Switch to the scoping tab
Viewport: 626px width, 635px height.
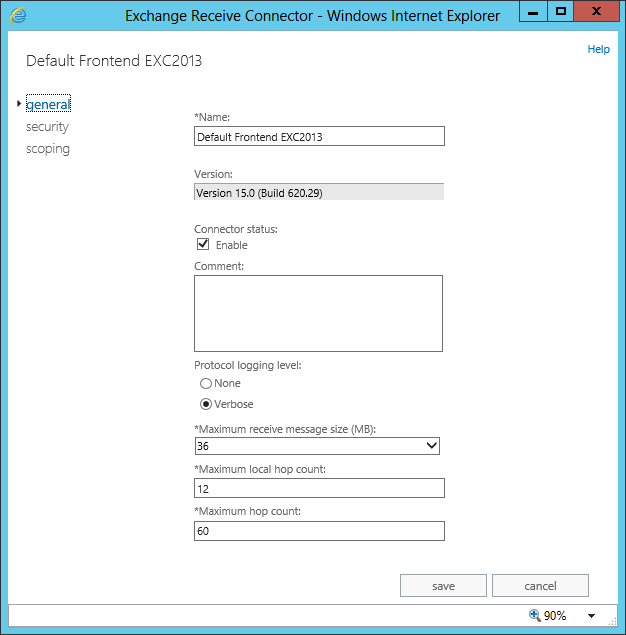[x=48, y=149]
